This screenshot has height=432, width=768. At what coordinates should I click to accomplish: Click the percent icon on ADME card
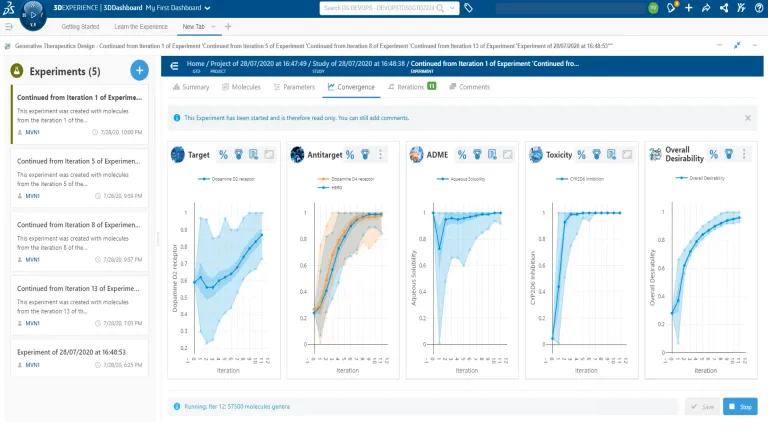pos(463,154)
